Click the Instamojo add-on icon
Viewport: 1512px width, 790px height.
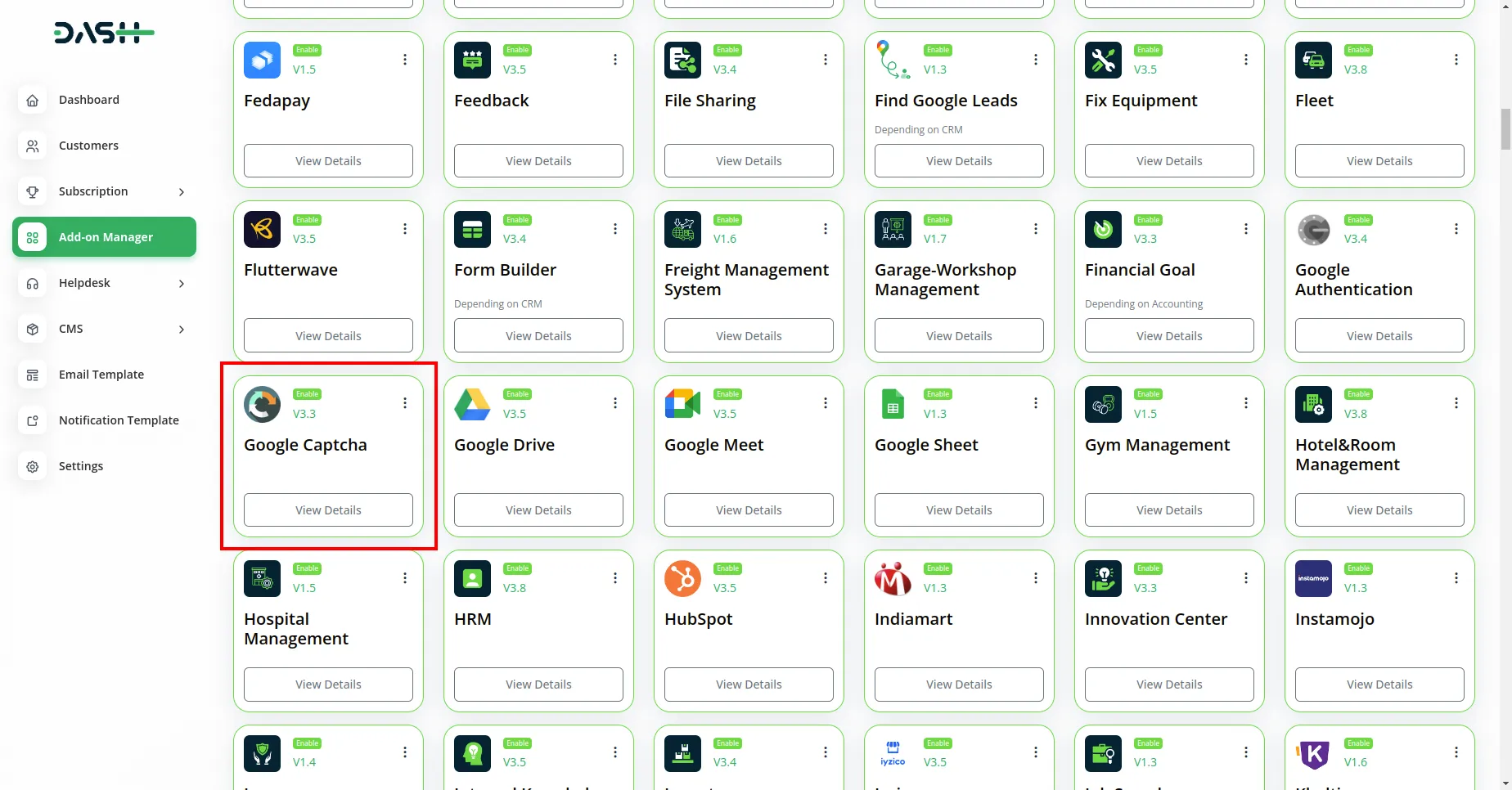[x=1313, y=578]
